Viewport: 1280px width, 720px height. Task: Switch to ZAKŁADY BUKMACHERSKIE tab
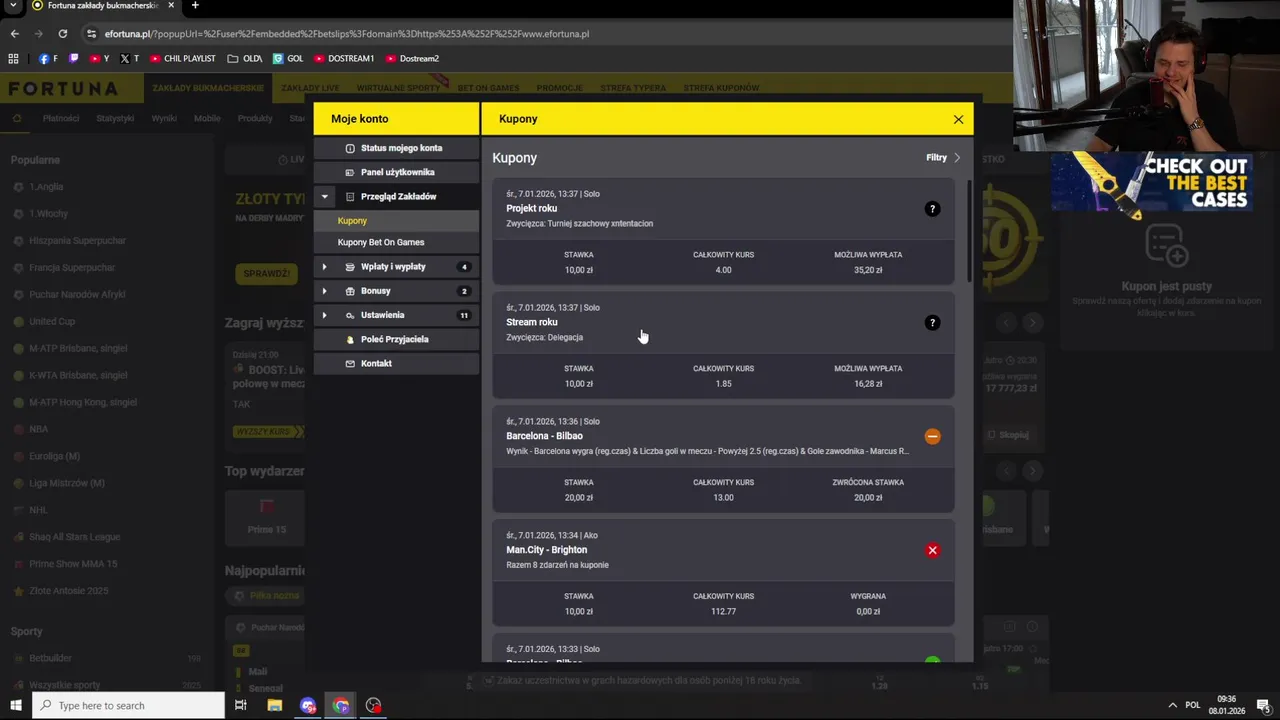[208, 88]
